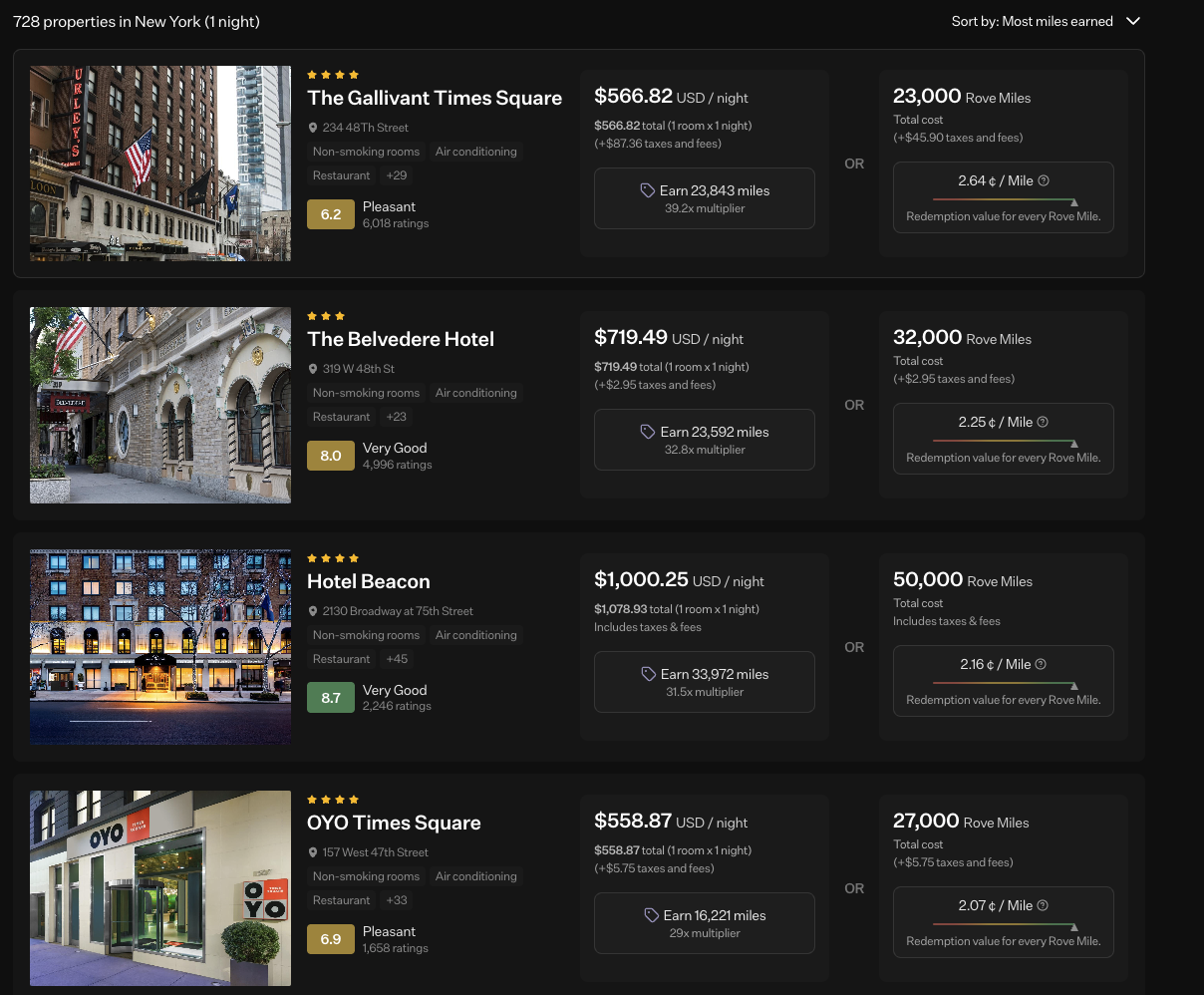Click The Gallivant Times Square photo thumbnail
The height and width of the screenshot is (995, 1204).
pos(160,164)
